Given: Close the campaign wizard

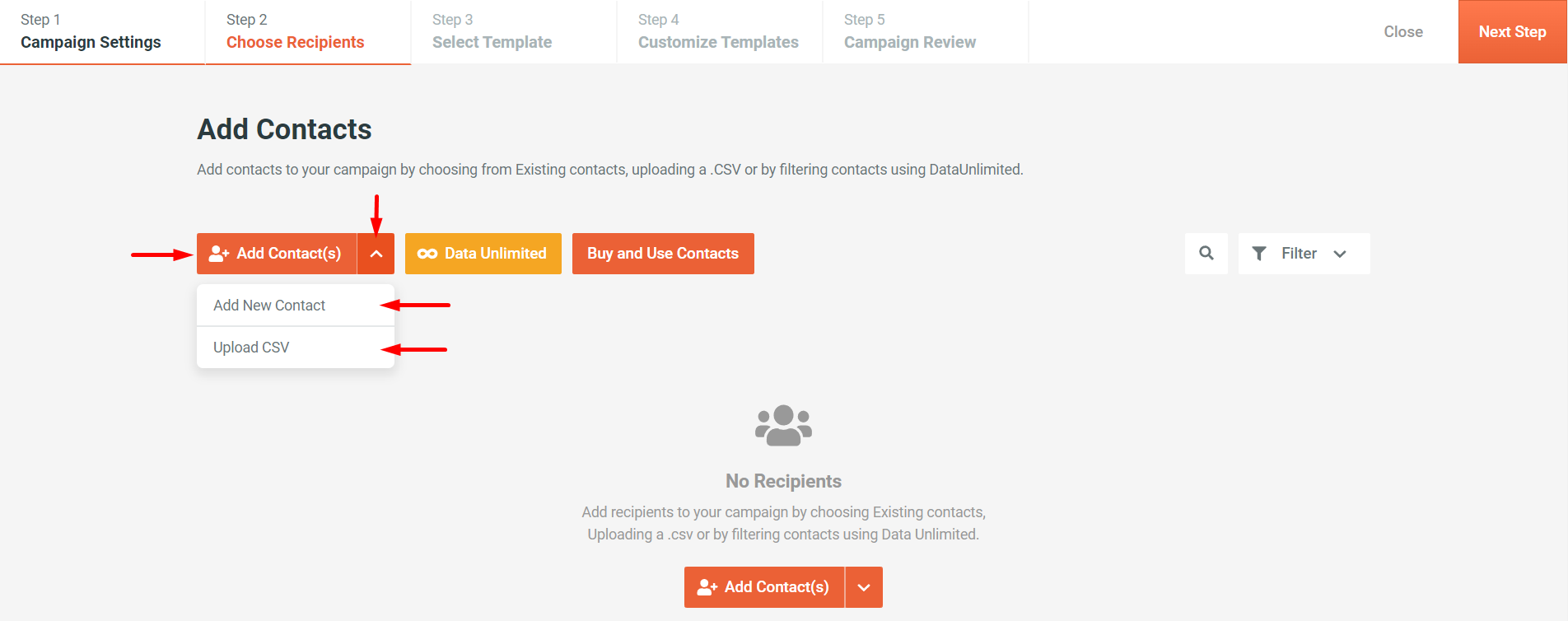Looking at the screenshot, I should click(1403, 31).
